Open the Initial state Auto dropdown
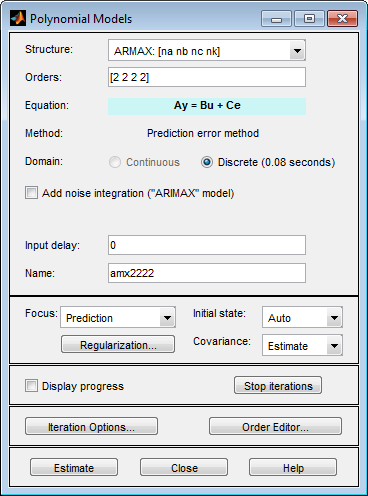Screen dimensions: 368x496 click(302, 317)
